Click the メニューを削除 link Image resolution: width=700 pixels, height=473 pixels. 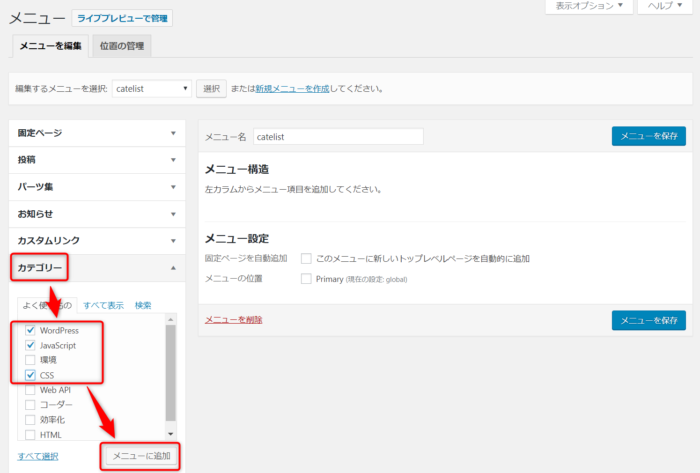point(234,319)
